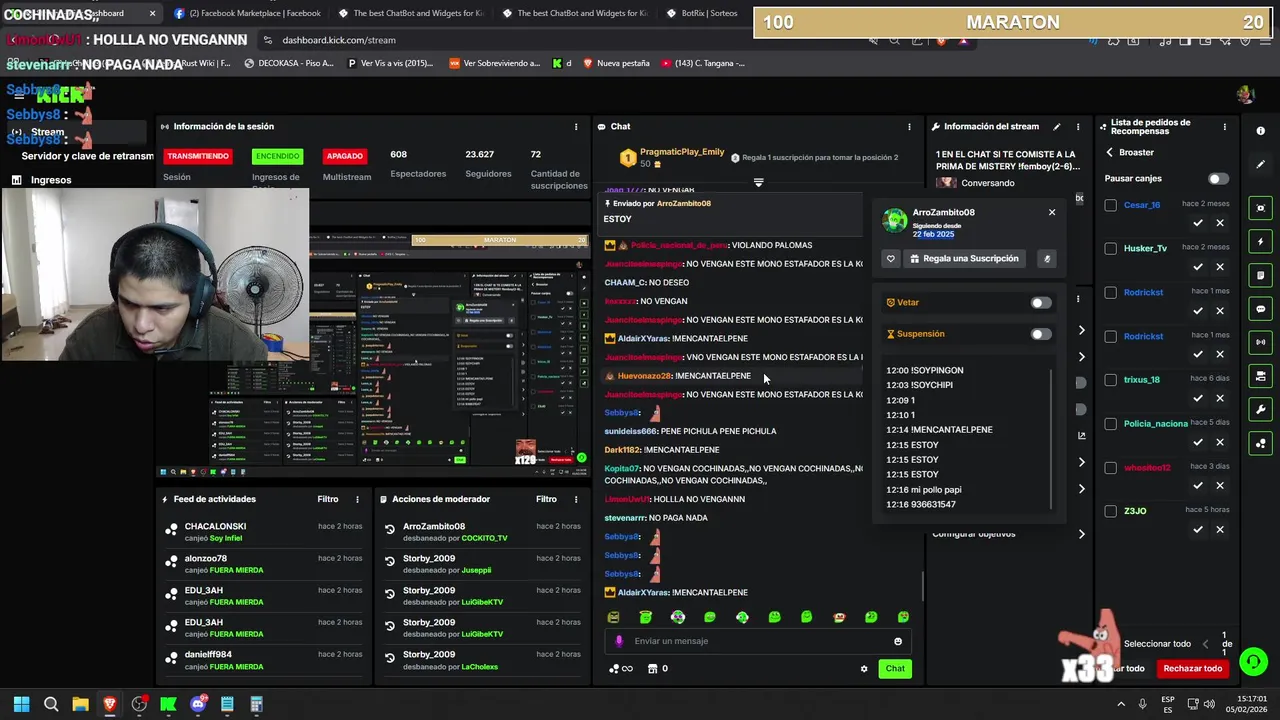This screenshot has height=720, width=1280.
Task: Click the channel points infinity icon
Action: click(x=621, y=669)
